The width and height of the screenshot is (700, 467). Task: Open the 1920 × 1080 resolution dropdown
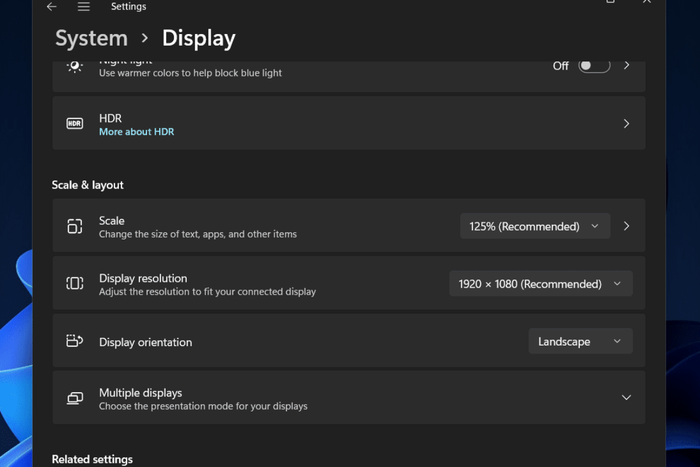541,284
